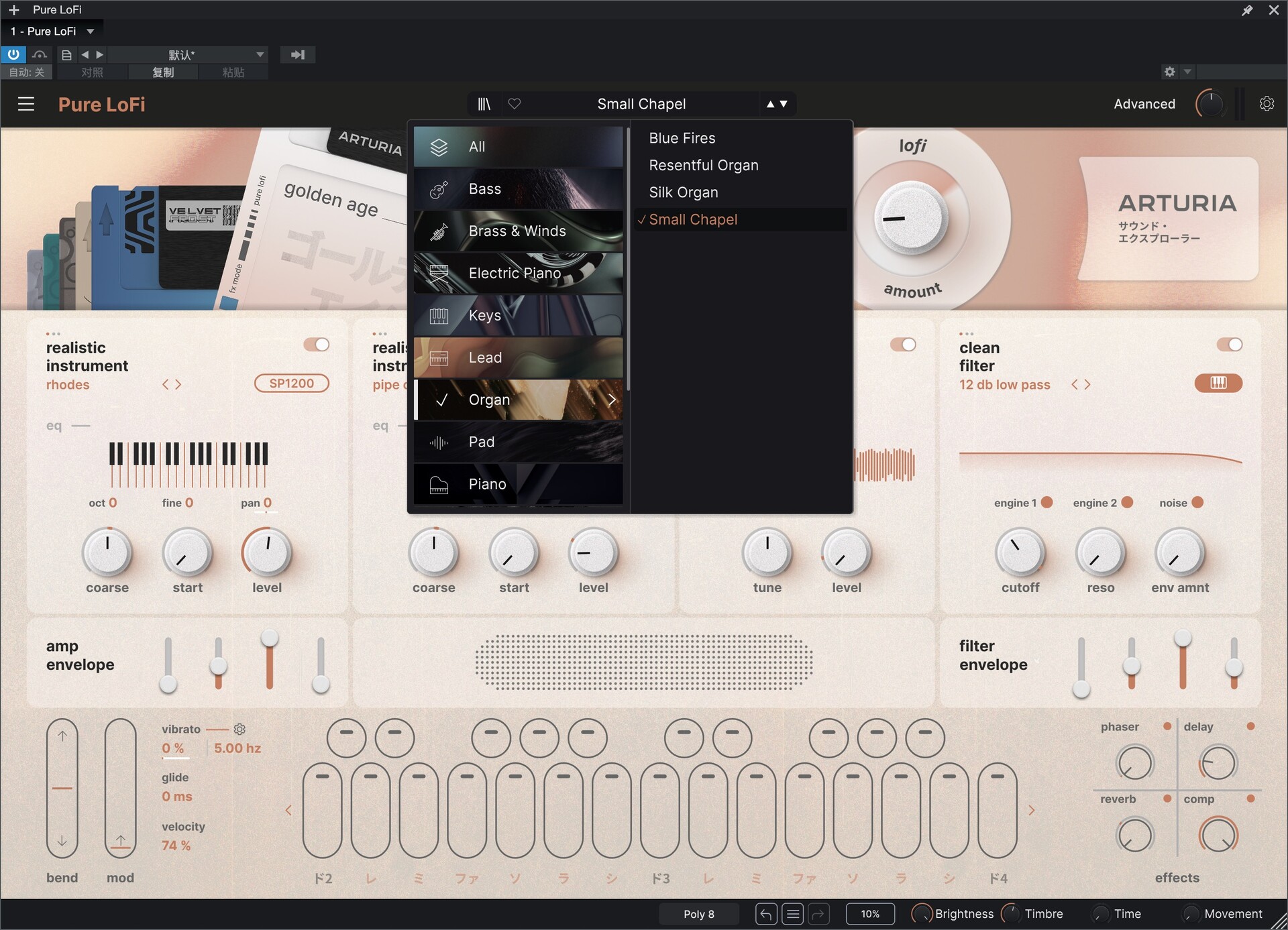This screenshot has height=930, width=1288.
Task: Select next preset with down arrow
Action: (784, 104)
